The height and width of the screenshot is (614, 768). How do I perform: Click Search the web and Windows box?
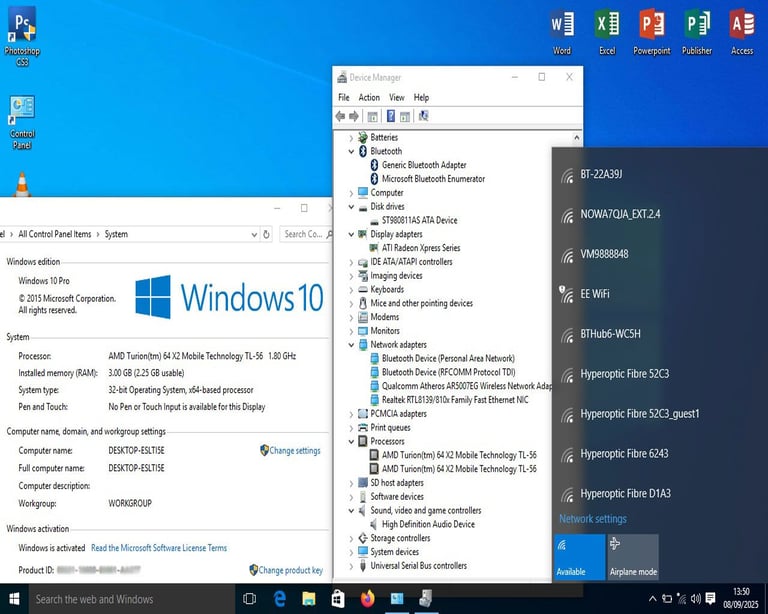pyautogui.click(x=132, y=599)
